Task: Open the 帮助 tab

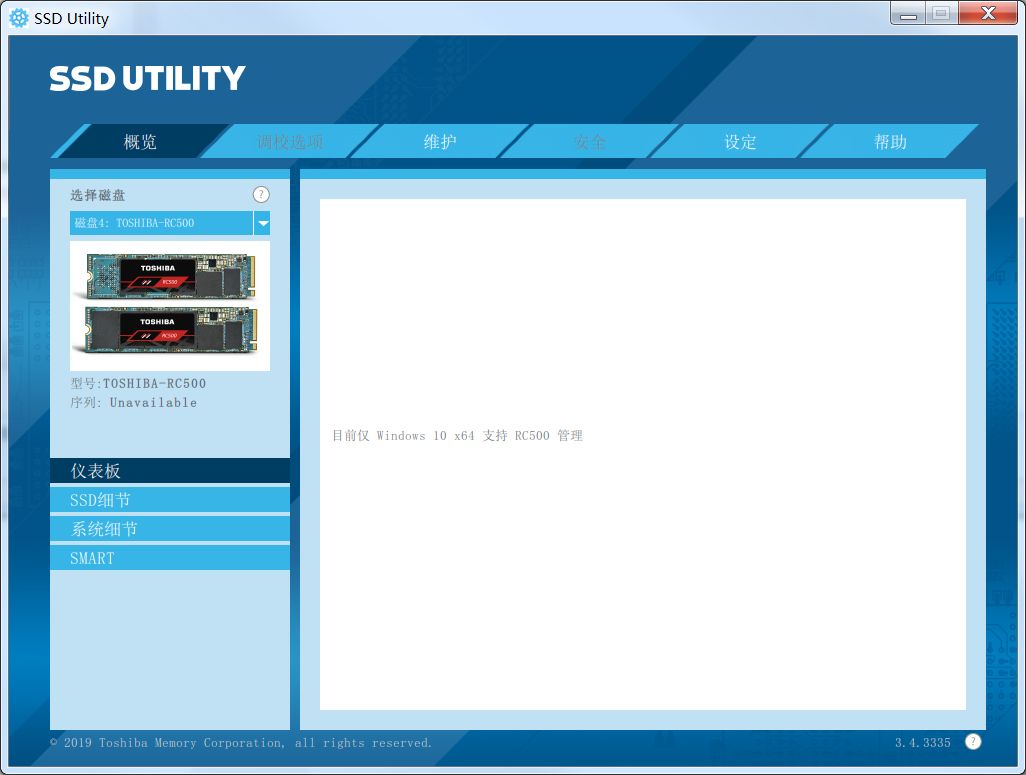Action: (890, 141)
